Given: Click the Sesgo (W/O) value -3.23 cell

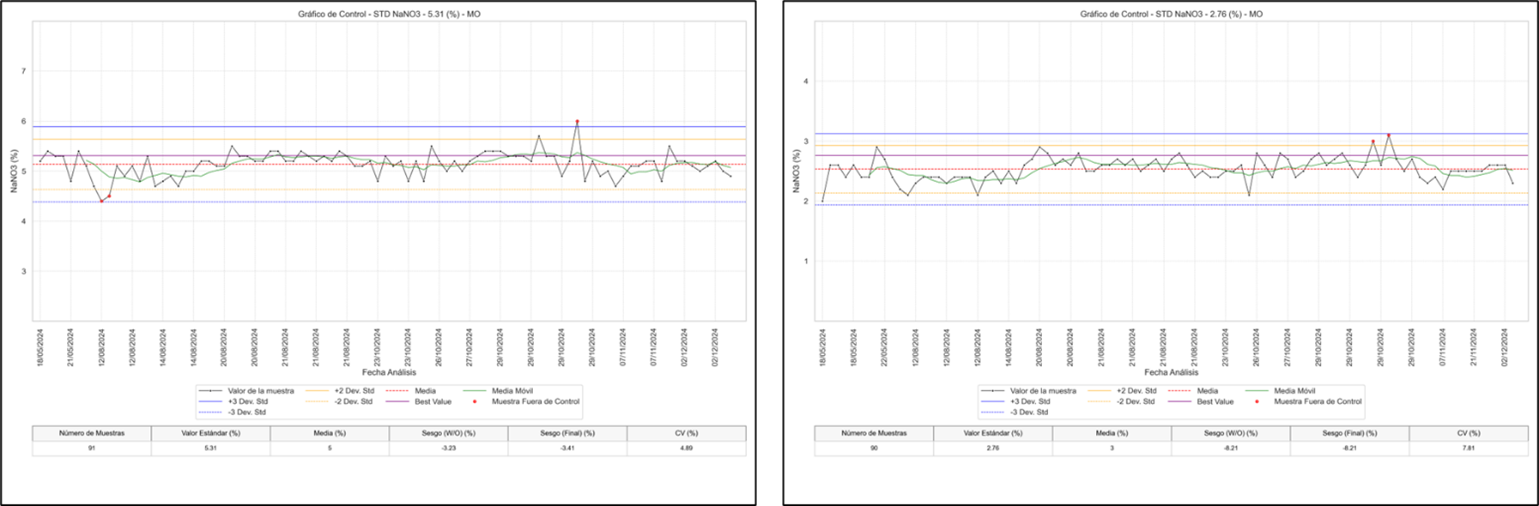Looking at the screenshot, I should pos(448,448).
